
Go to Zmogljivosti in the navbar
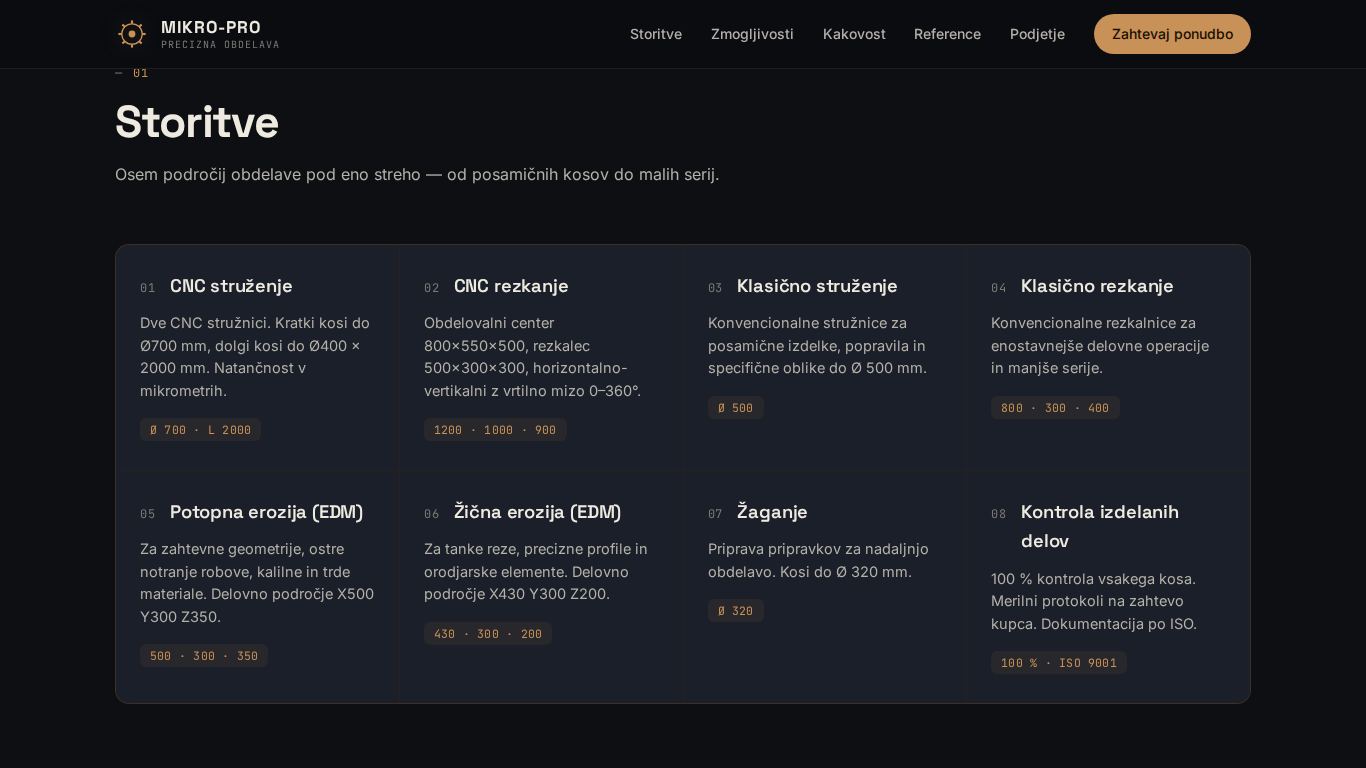[752, 34]
